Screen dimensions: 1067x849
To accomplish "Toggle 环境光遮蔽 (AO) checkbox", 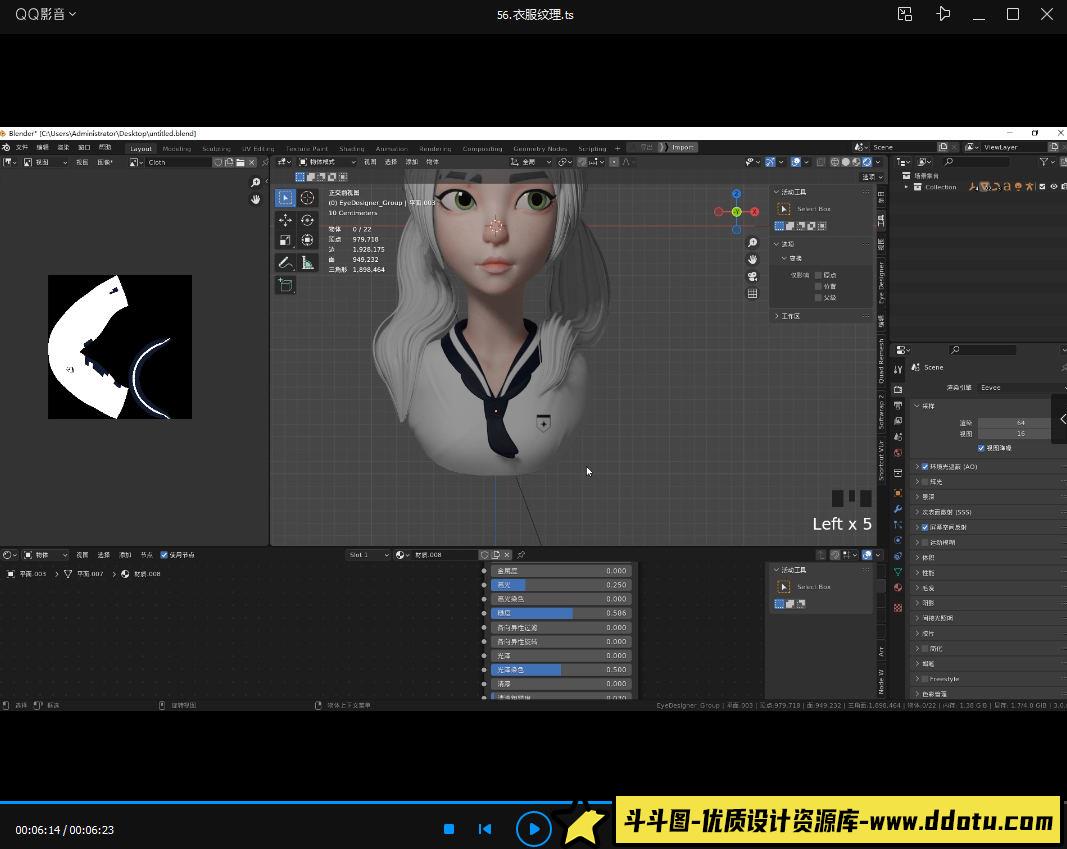I will pos(925,467).
